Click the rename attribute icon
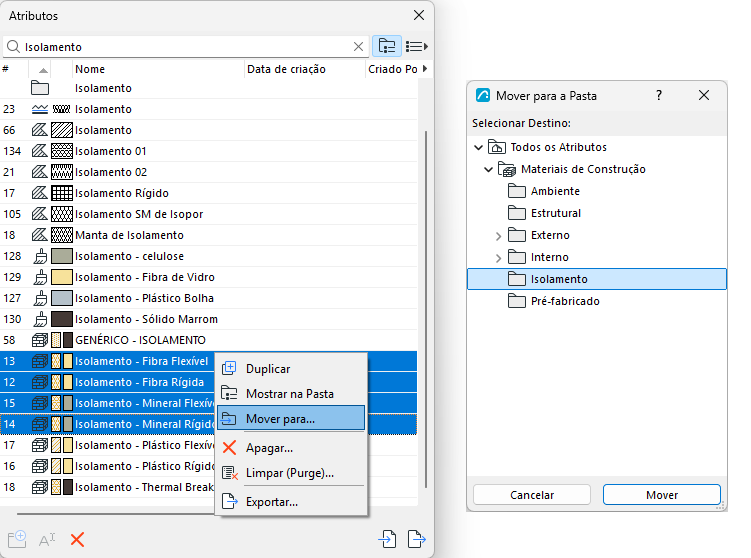Screen dimensions: 751x558 pyautogui.click(x=47, y=539)
